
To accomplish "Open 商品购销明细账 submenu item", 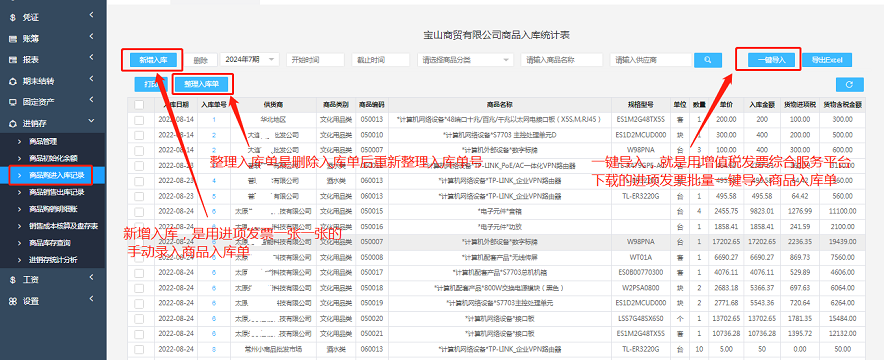I will click(53, 209).
